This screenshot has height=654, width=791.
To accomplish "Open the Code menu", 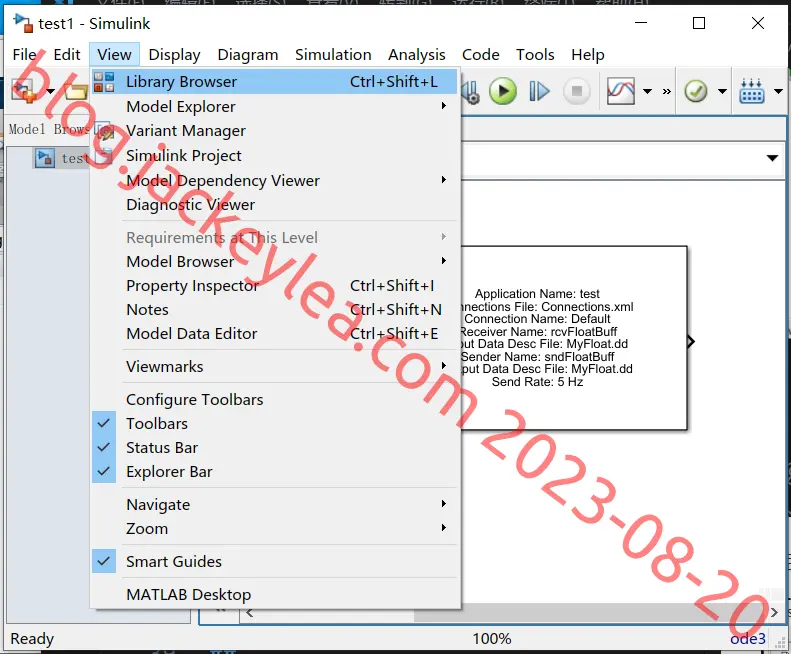I will 480,54.
